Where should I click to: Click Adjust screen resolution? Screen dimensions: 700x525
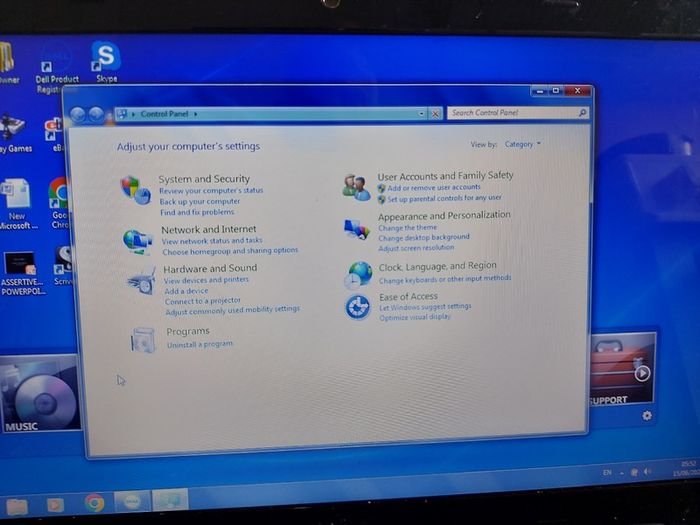416,248
